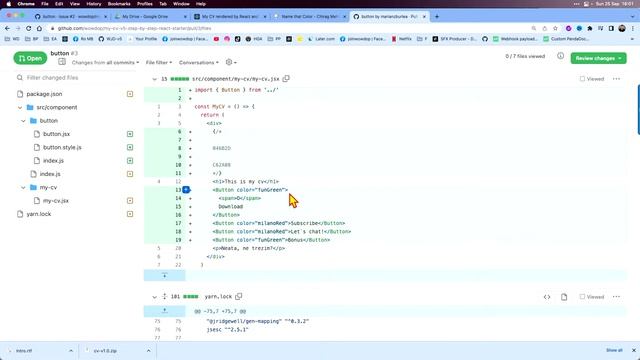
Task: Focus the Filter changed files field
Action: coord(76,78)
